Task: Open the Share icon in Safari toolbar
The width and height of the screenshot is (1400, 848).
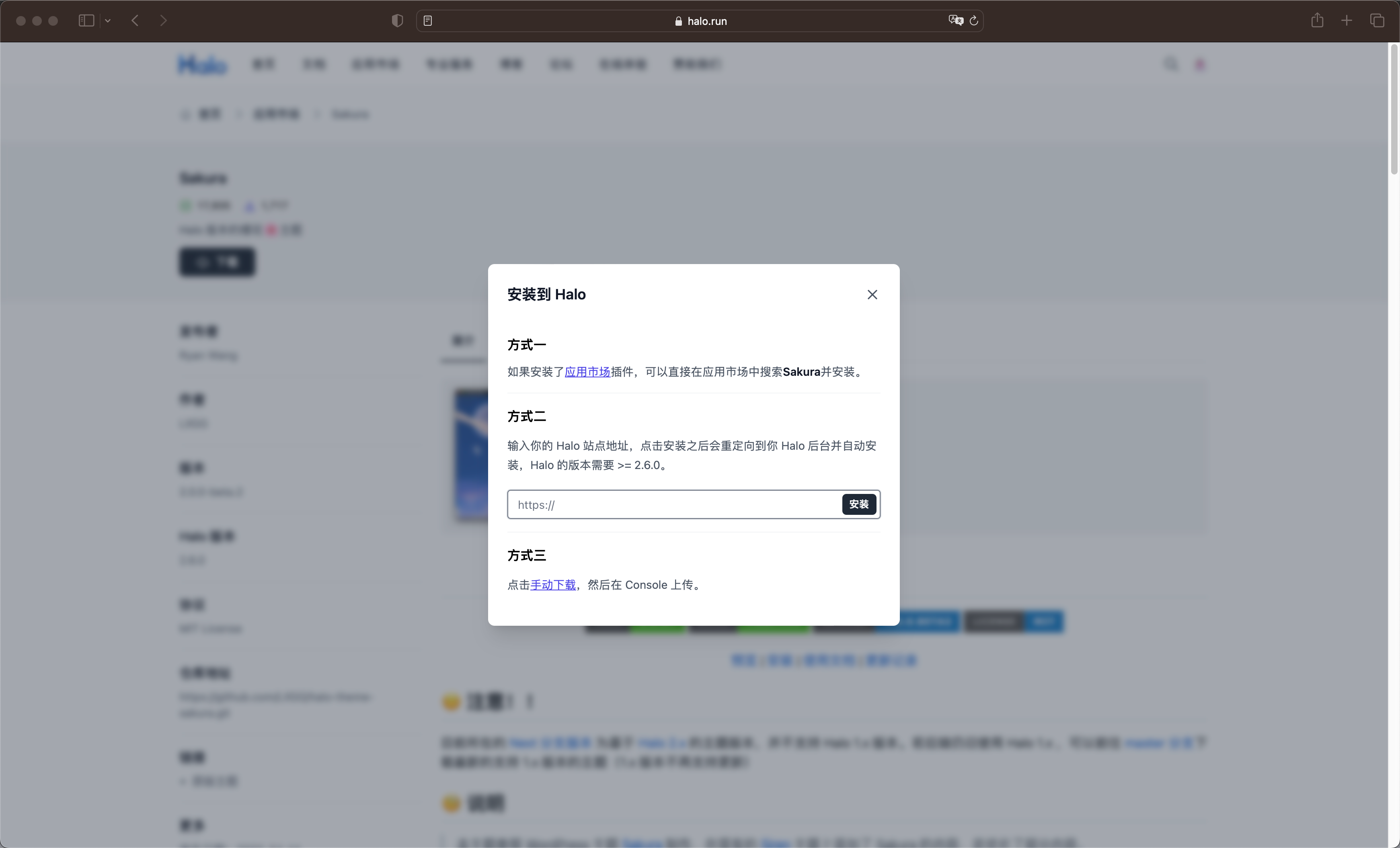Action: pos(1317,21)
